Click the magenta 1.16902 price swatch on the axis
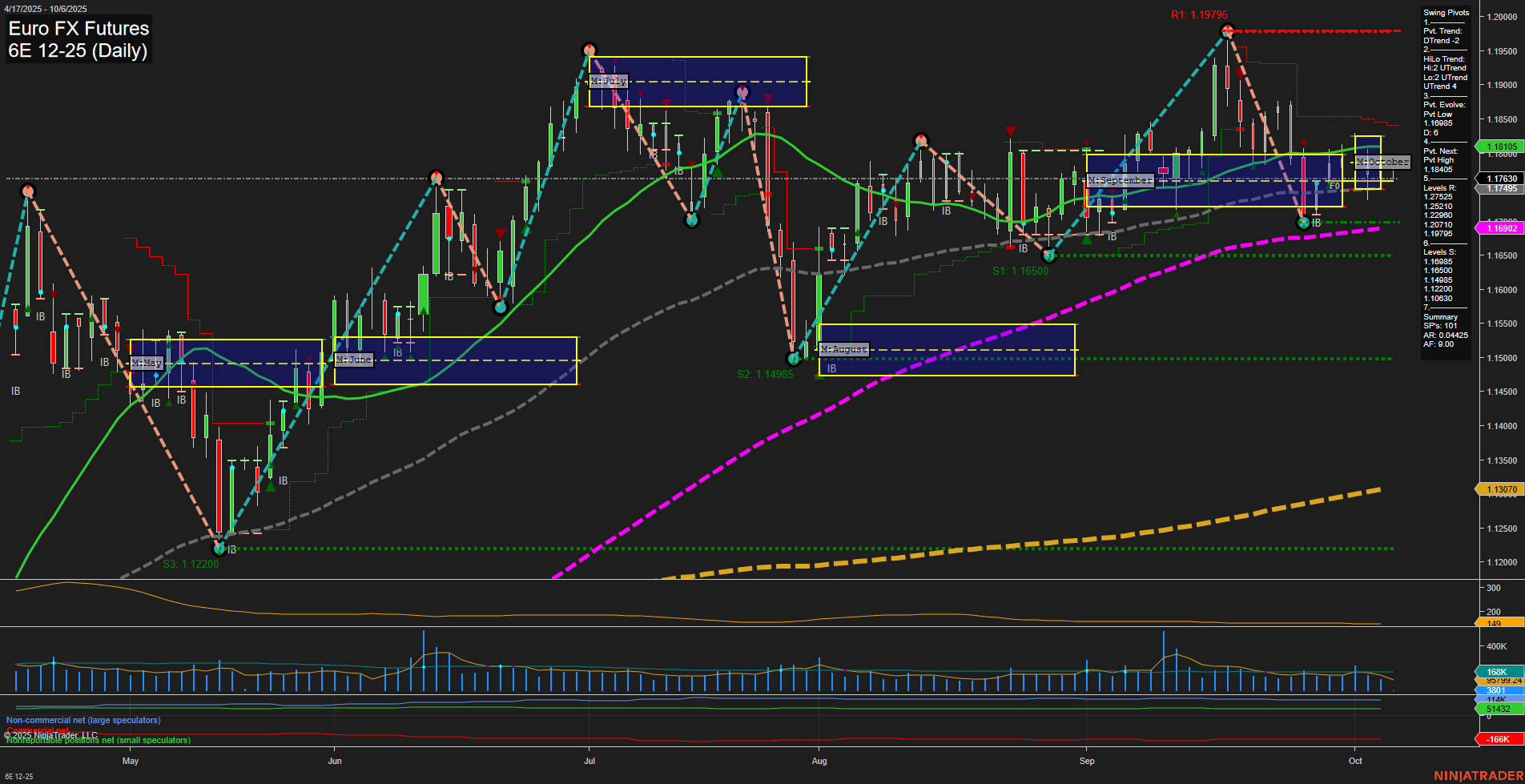Image resolution: width=1525 pixels, height=784 pixels. [x=1500, y=228]
